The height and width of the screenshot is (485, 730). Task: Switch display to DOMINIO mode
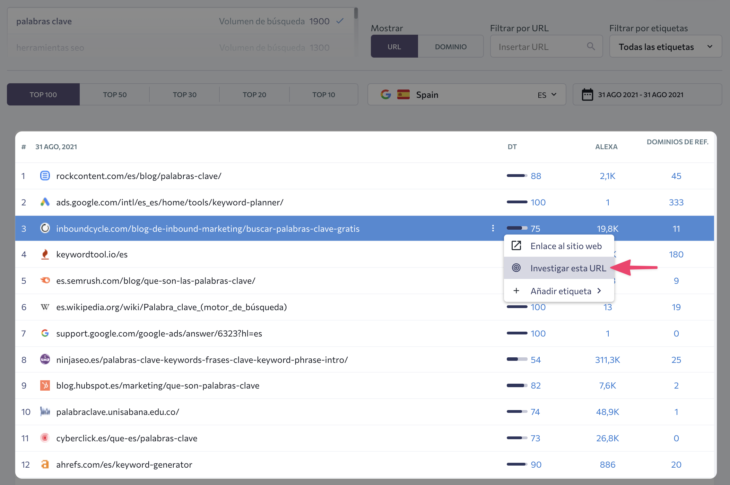click(450, 46)
